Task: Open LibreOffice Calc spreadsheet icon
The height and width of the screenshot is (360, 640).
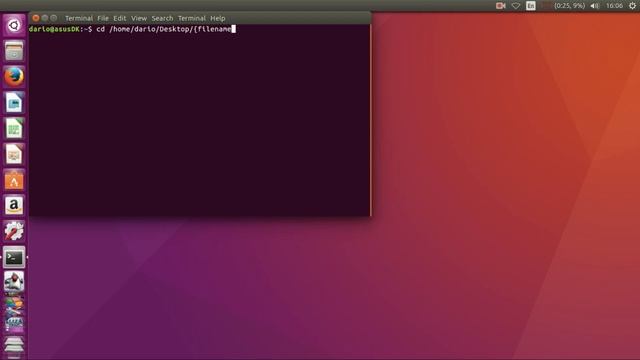Action: 14,128
